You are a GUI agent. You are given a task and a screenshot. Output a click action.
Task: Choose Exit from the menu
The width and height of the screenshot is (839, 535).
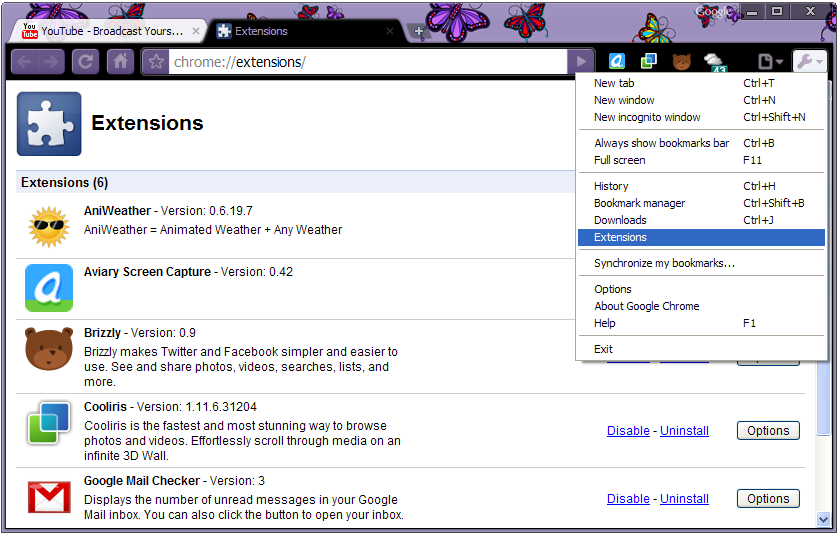[701, 349]
